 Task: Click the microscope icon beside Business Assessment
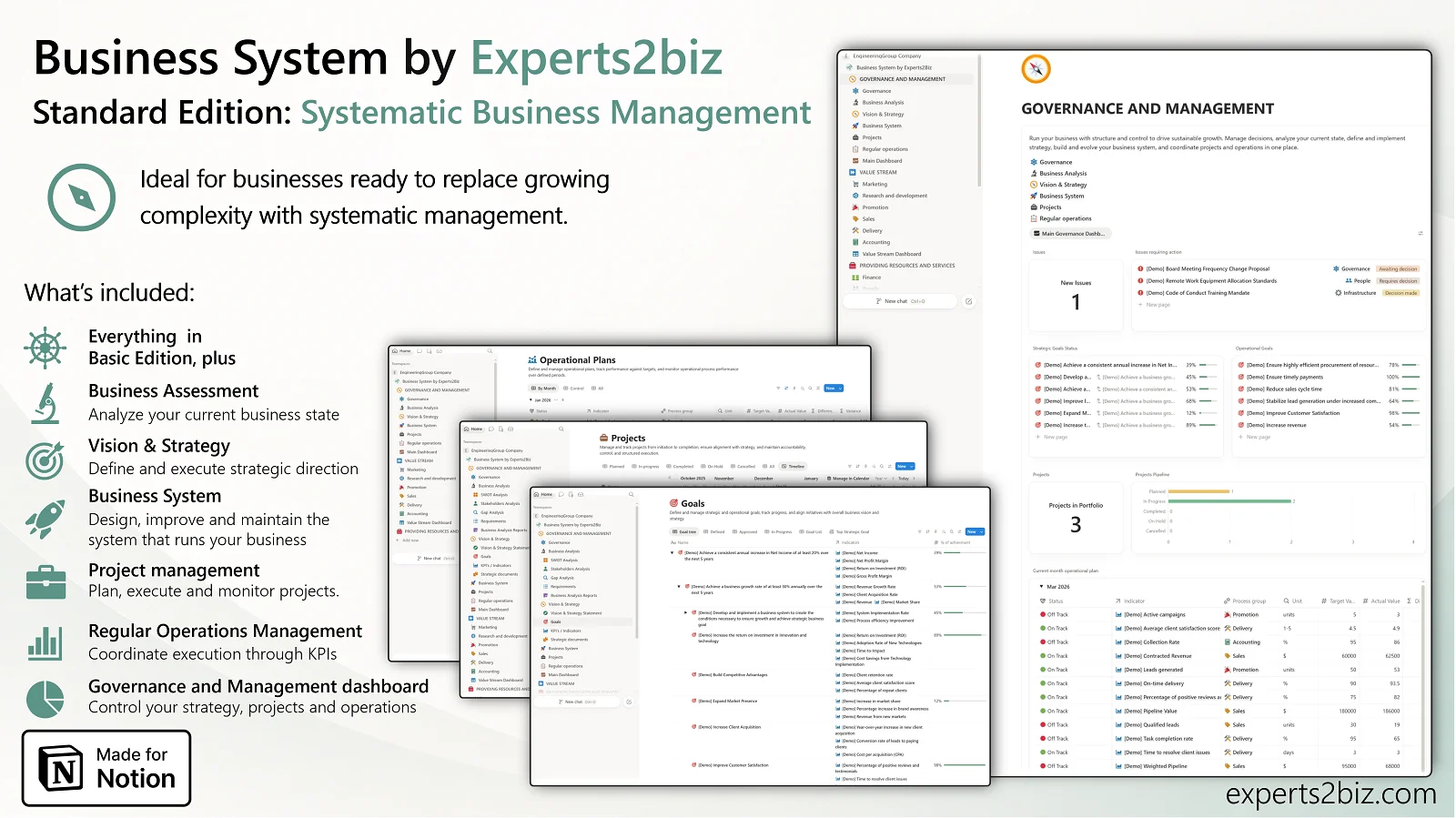click(45, 402)
